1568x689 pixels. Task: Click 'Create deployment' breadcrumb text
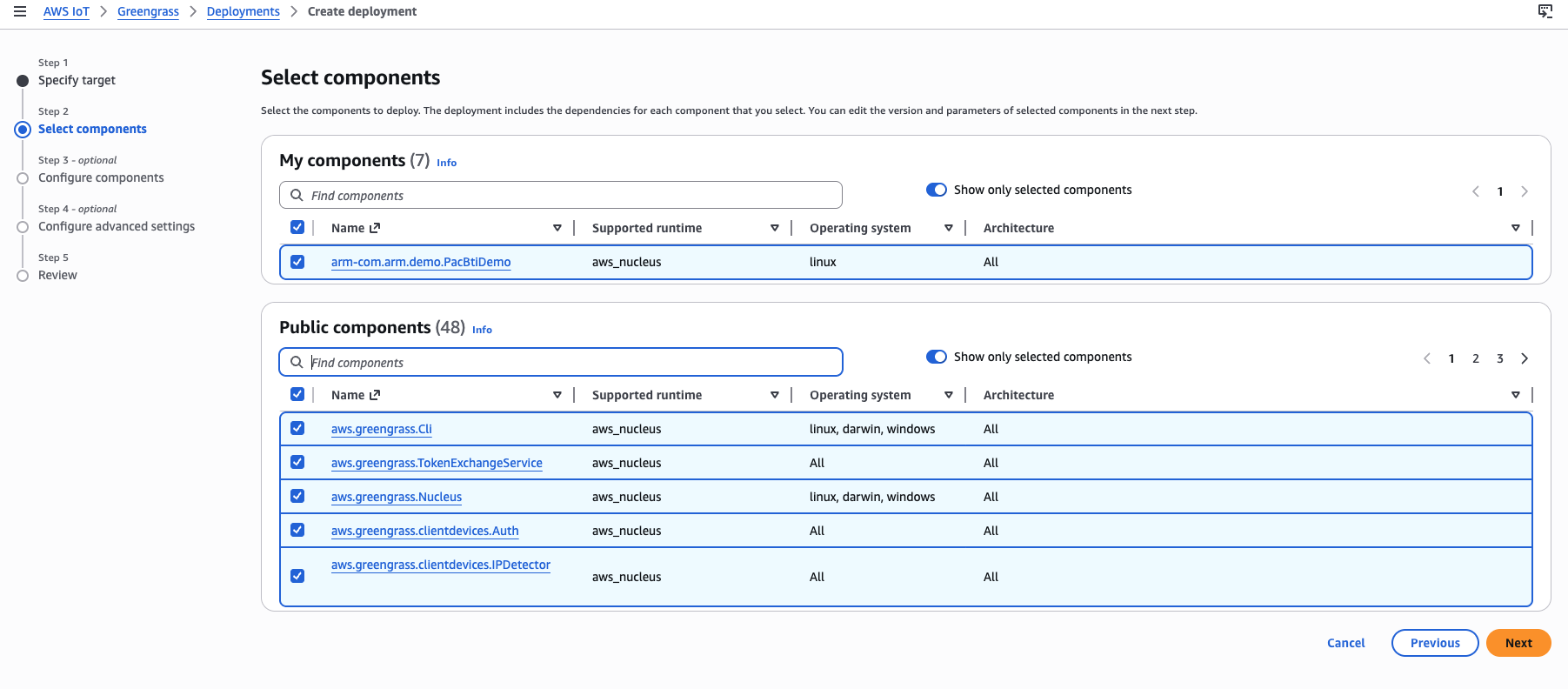[362, 11]
